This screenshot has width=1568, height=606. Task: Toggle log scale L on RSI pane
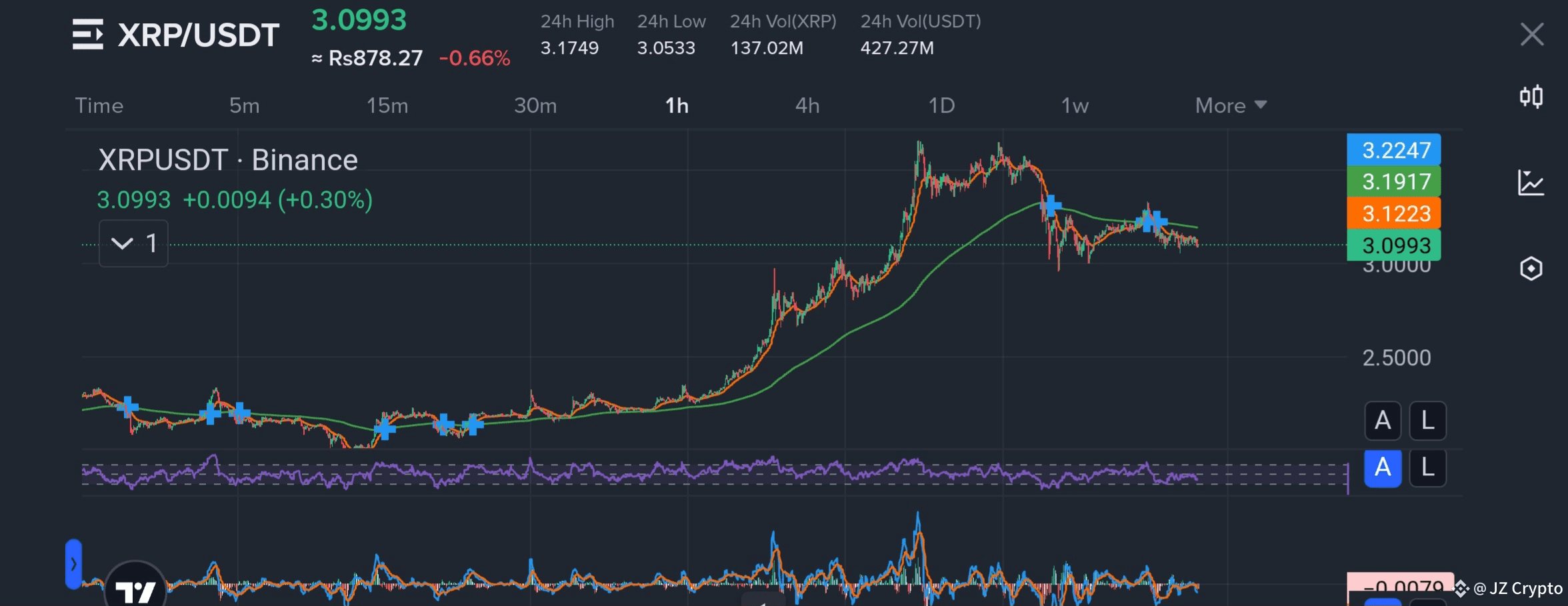coord(1428,468)
